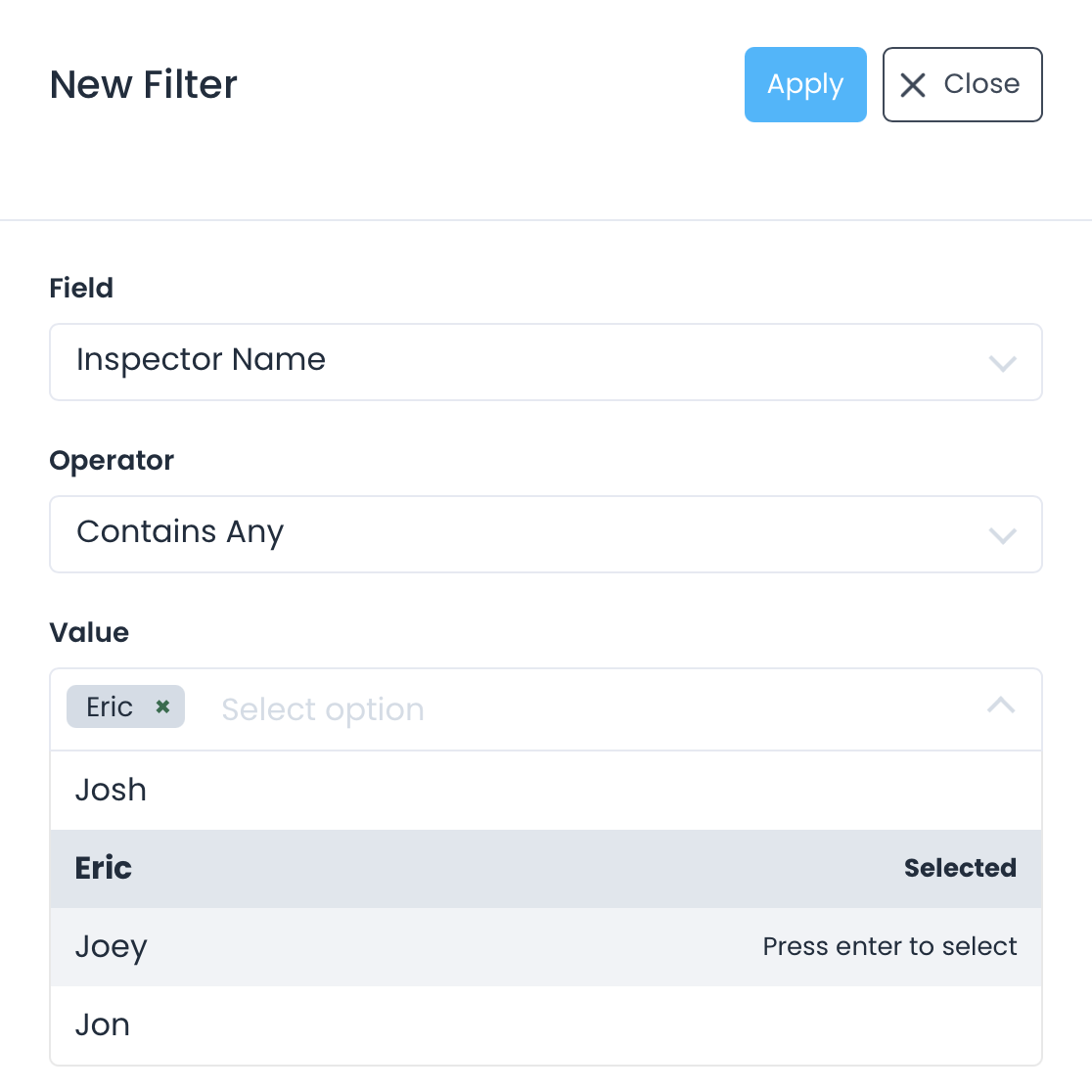
Task: Click the Operator label text
Action: point(112,461)
